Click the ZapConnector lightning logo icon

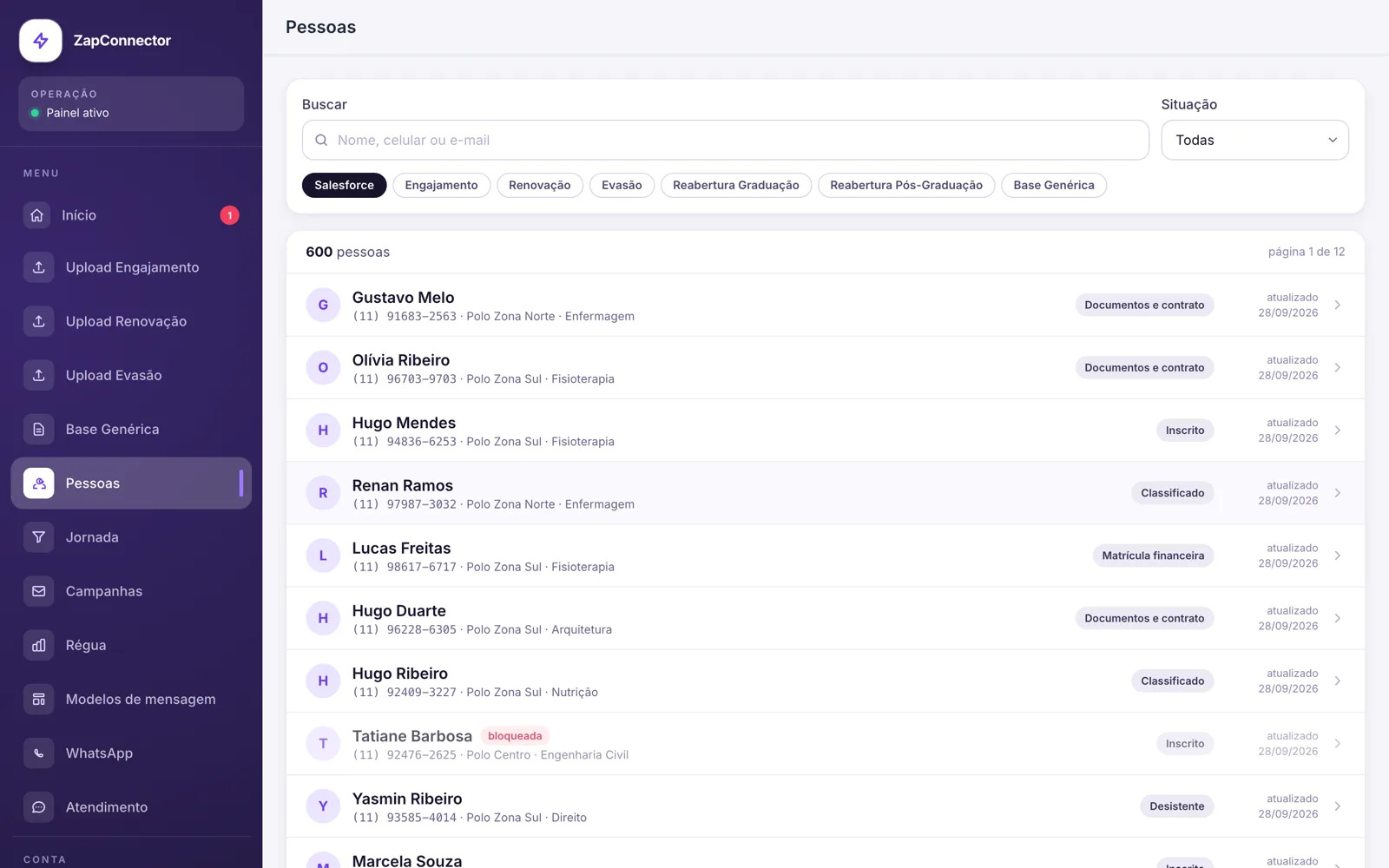click(41, 41)
